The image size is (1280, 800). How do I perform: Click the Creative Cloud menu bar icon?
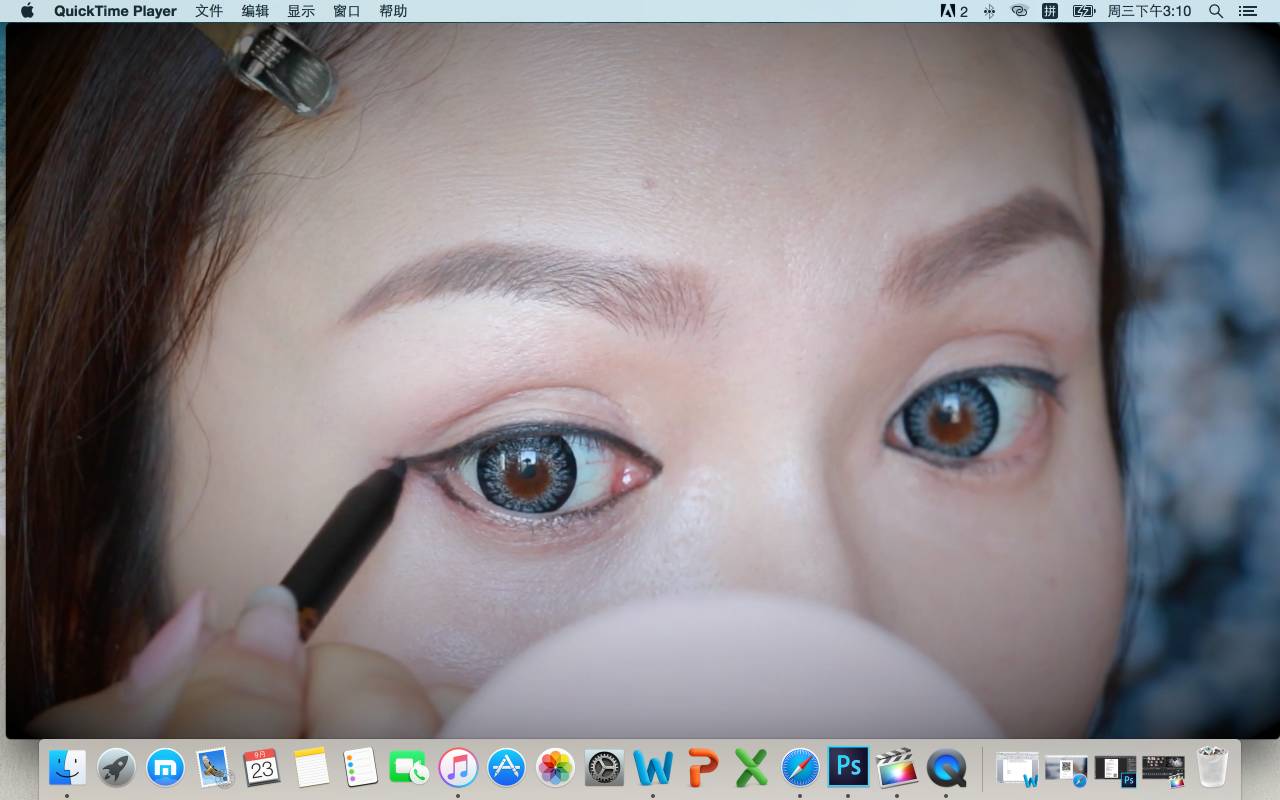(x=1019, y=11)
